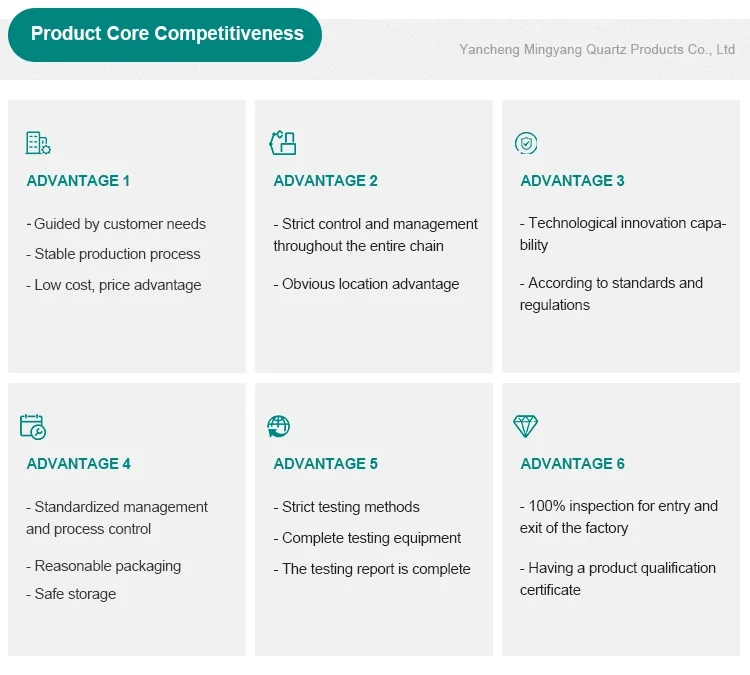Image resolution: width=750 pixels, height=675 pixels.
Task: Click the diamond icon above Advantage 6
Action: point(526,426)
